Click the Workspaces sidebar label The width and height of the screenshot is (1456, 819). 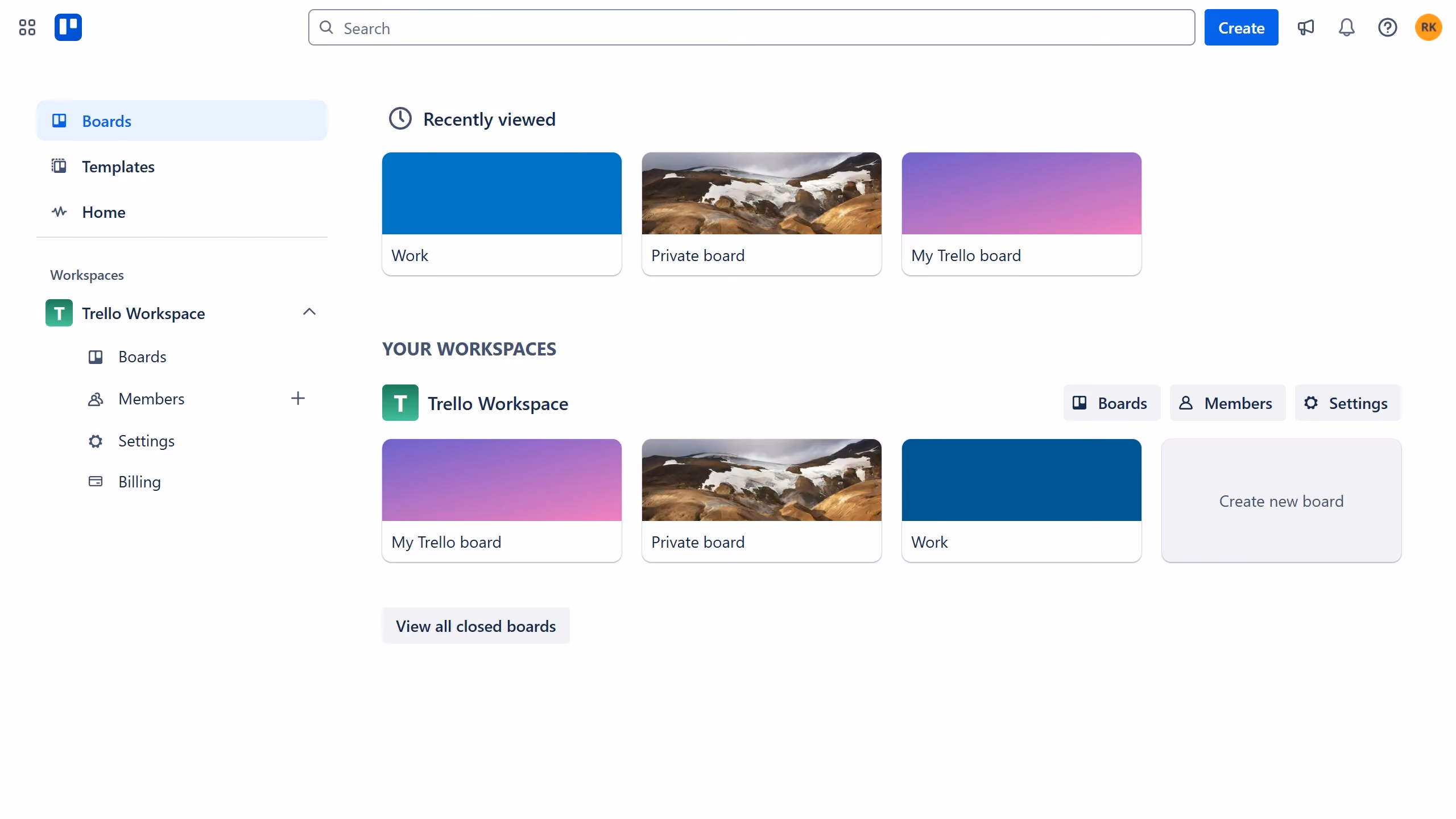[87, 275]
